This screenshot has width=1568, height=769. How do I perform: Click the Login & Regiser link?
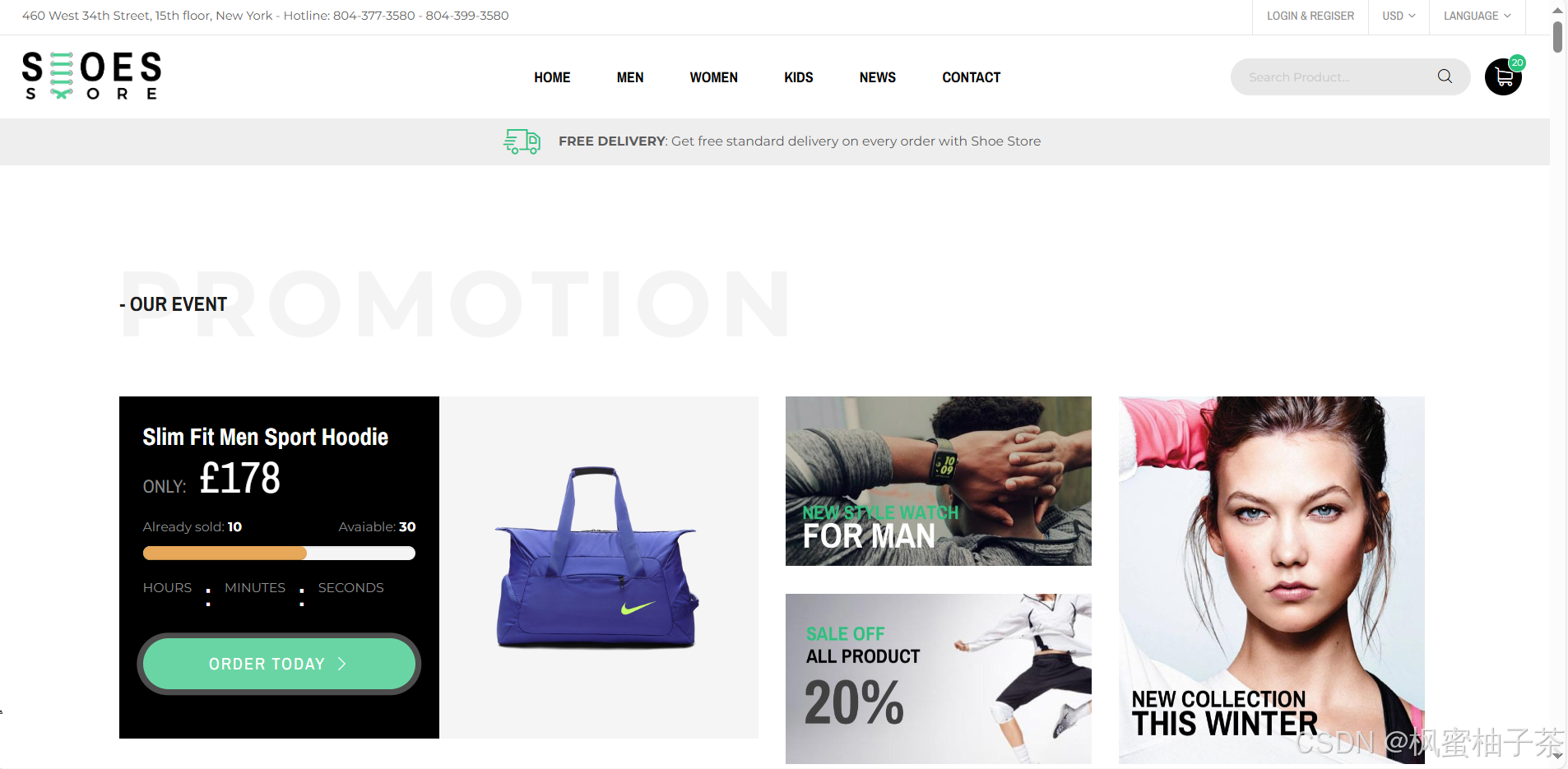(1310, 16)
